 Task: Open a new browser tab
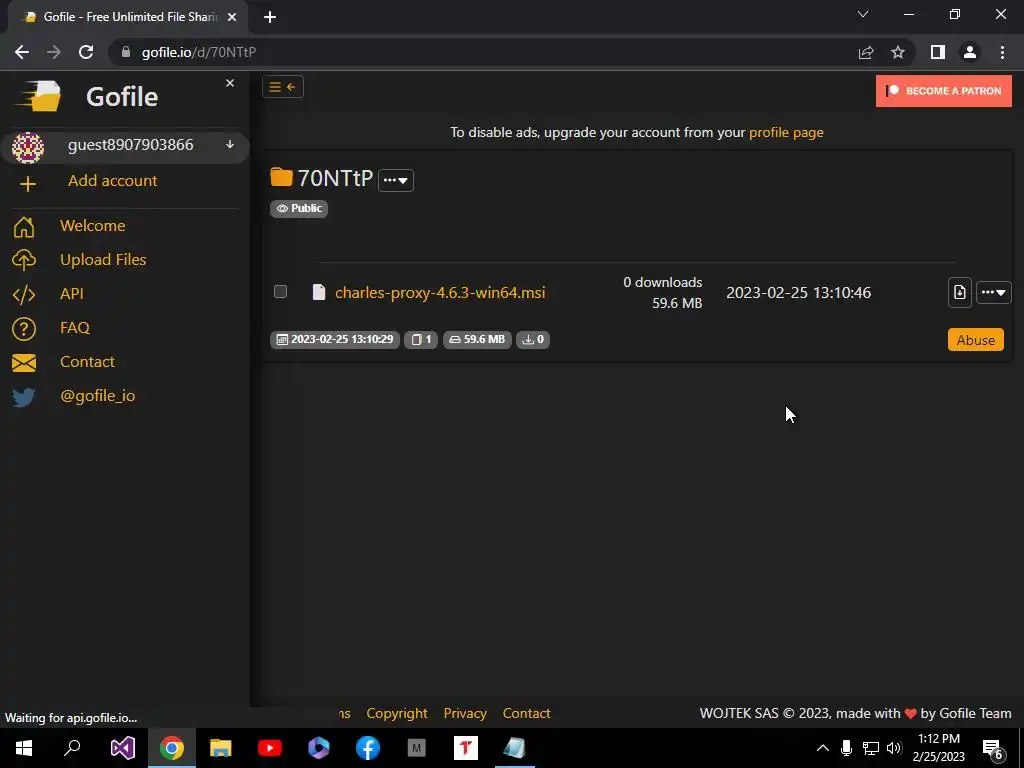pyautogui.click(x=270, y=17)
